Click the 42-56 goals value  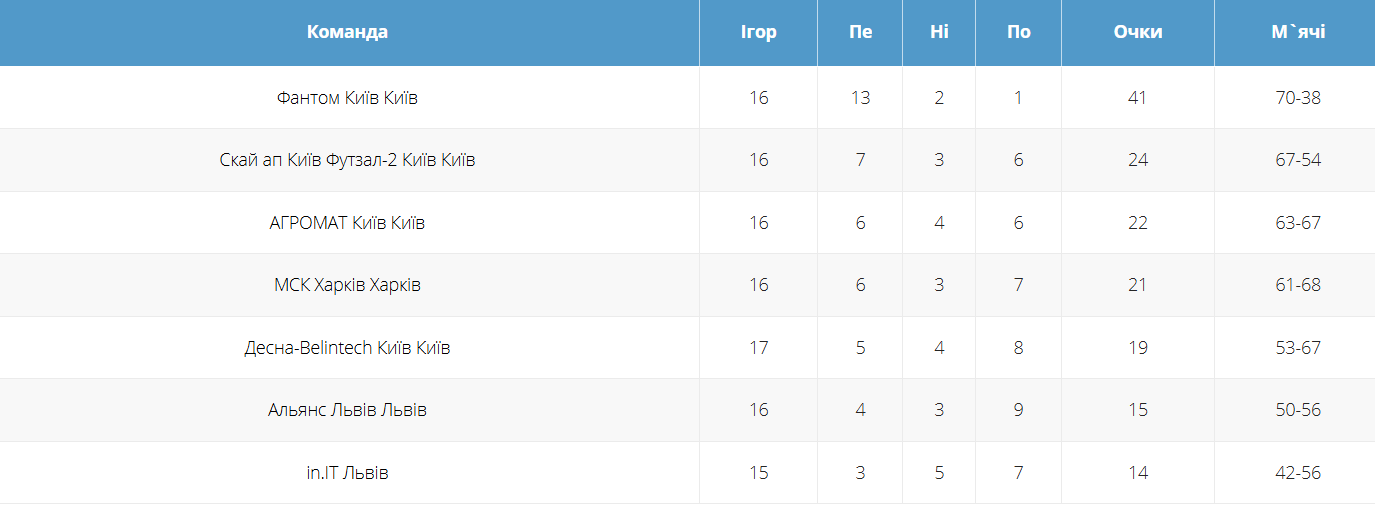point(1298,473)
